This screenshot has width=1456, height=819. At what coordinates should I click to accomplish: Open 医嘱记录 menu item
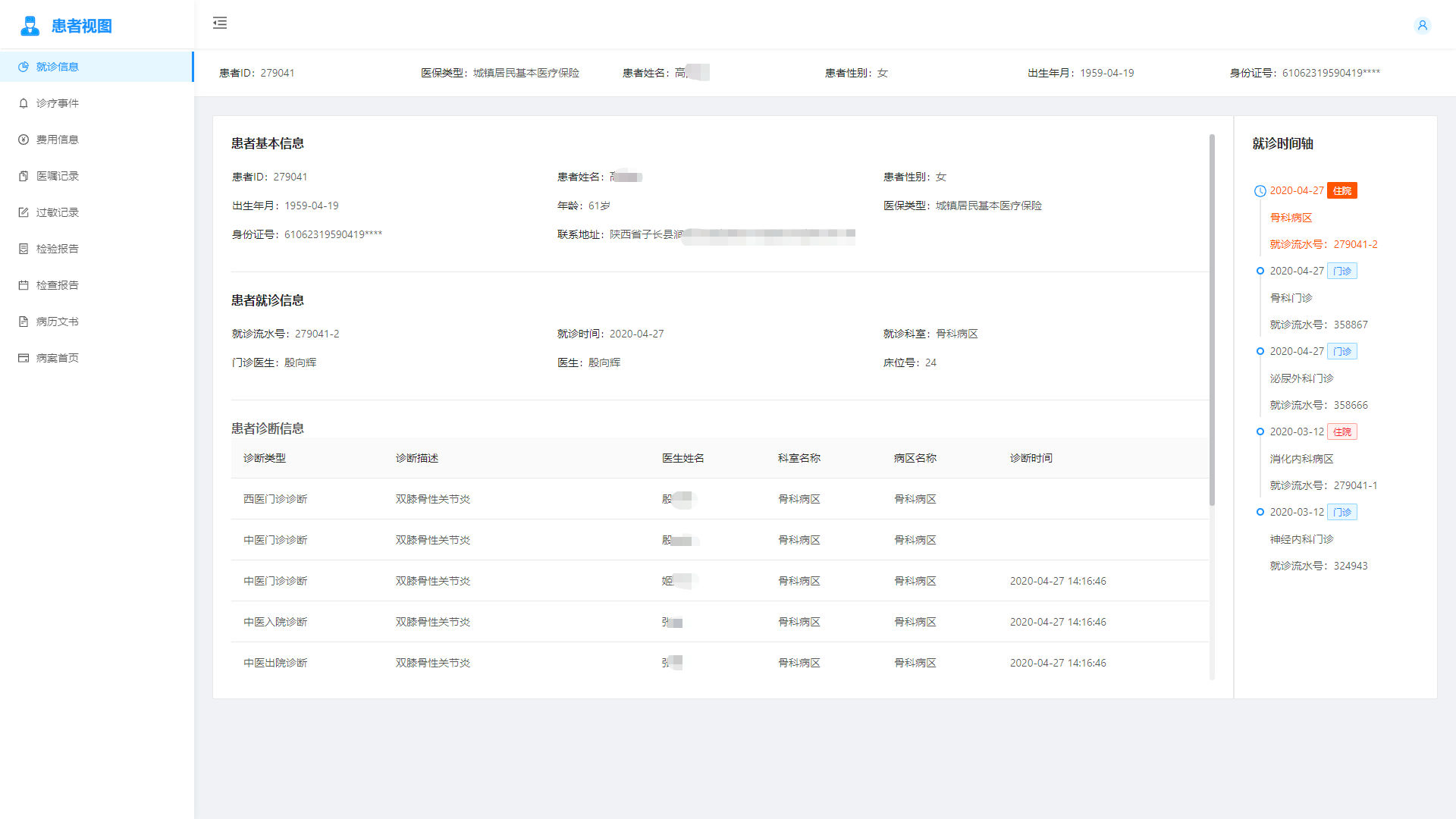pyautogui.click(x=96, y=176)
